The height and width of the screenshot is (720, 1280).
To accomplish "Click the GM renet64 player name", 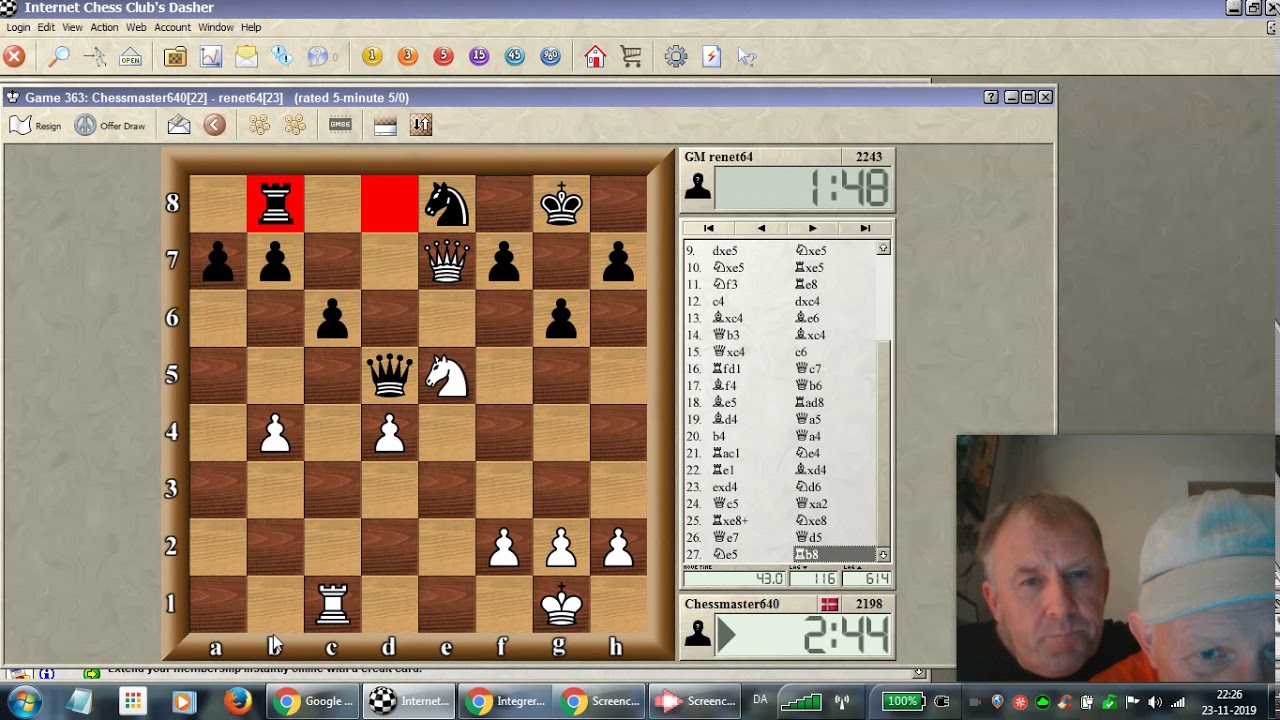I will coord(718,157).
